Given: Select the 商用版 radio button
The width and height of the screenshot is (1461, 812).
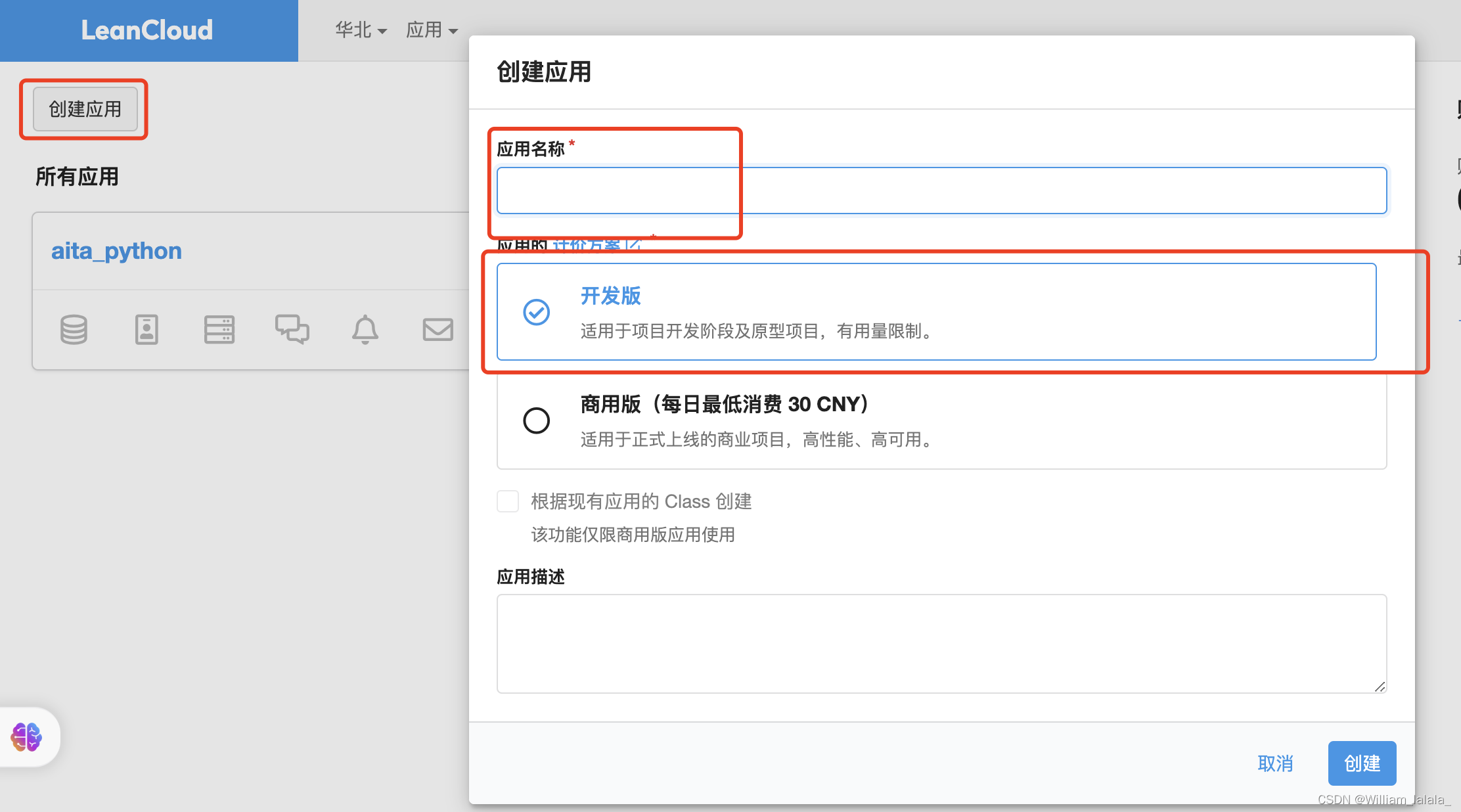Looking at the screenshot, I should click(536, 420).
